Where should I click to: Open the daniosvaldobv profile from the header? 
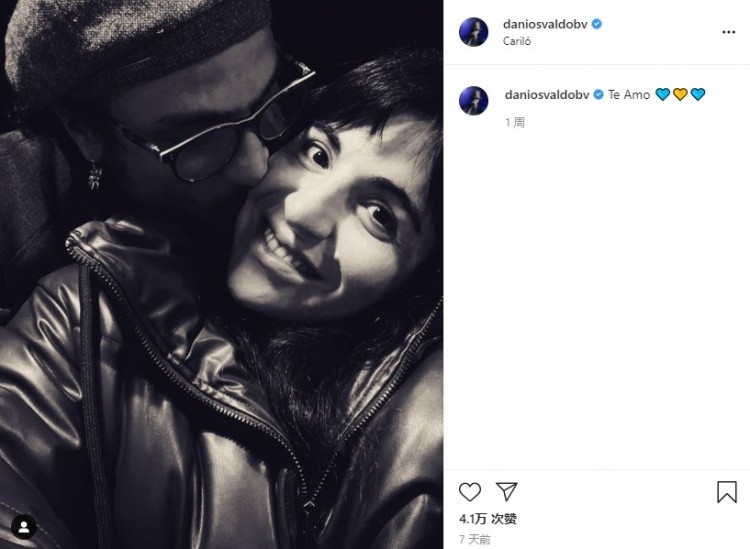pos(545,24)
